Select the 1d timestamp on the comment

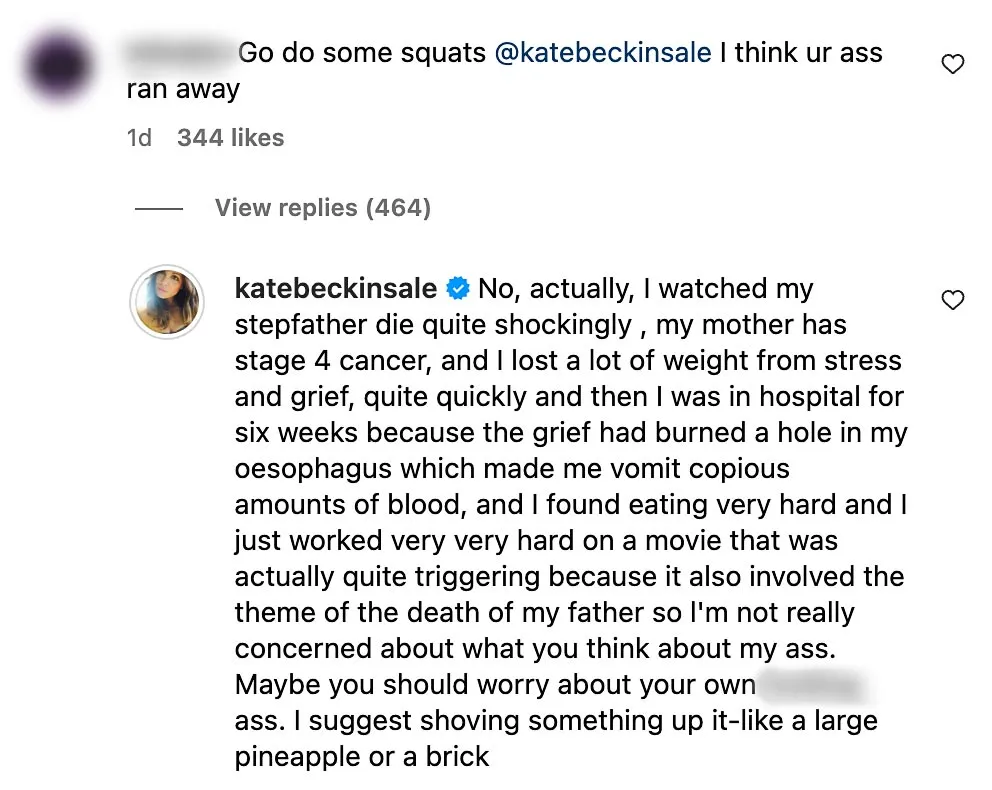pos(139,138)
